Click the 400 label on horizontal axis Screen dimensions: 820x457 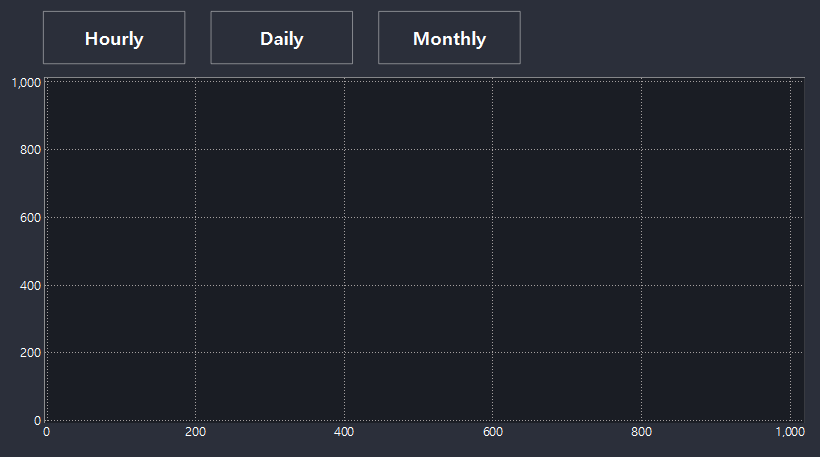tap(344, 432)
